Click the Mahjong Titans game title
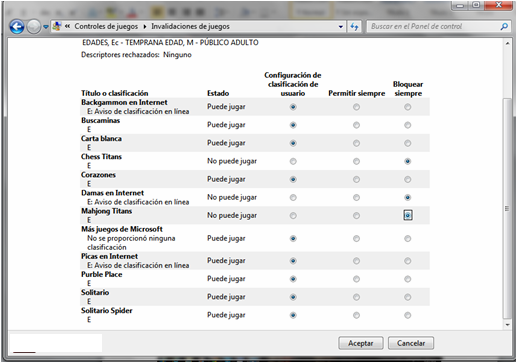Image resolution: width=517 pixels, height=363 pixels. pyautogui.click(x=107, y=211)
